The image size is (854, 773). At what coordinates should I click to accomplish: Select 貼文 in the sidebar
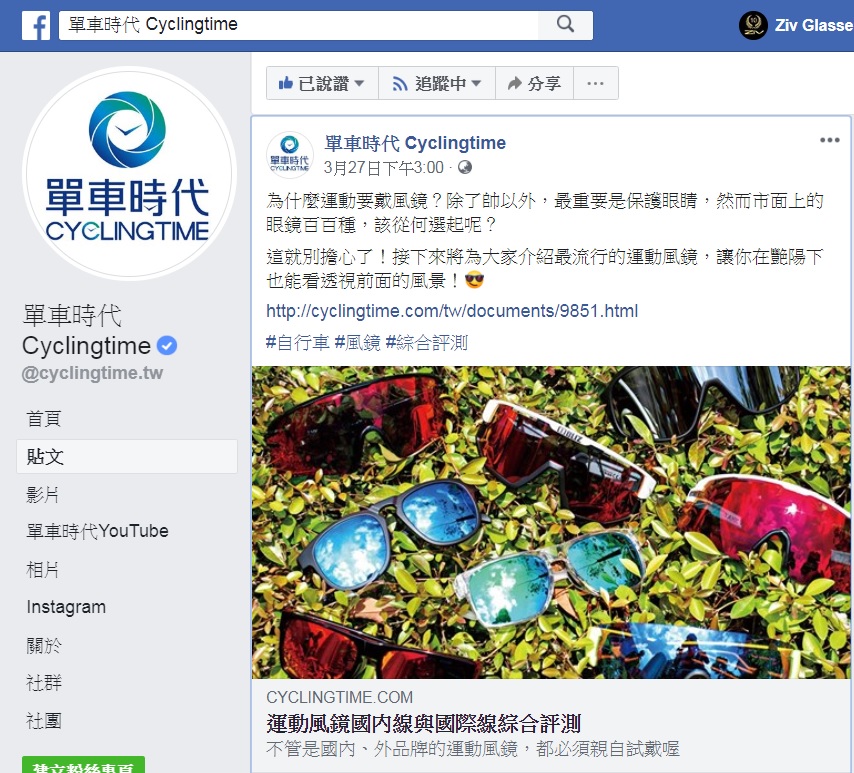click(127, 457)
